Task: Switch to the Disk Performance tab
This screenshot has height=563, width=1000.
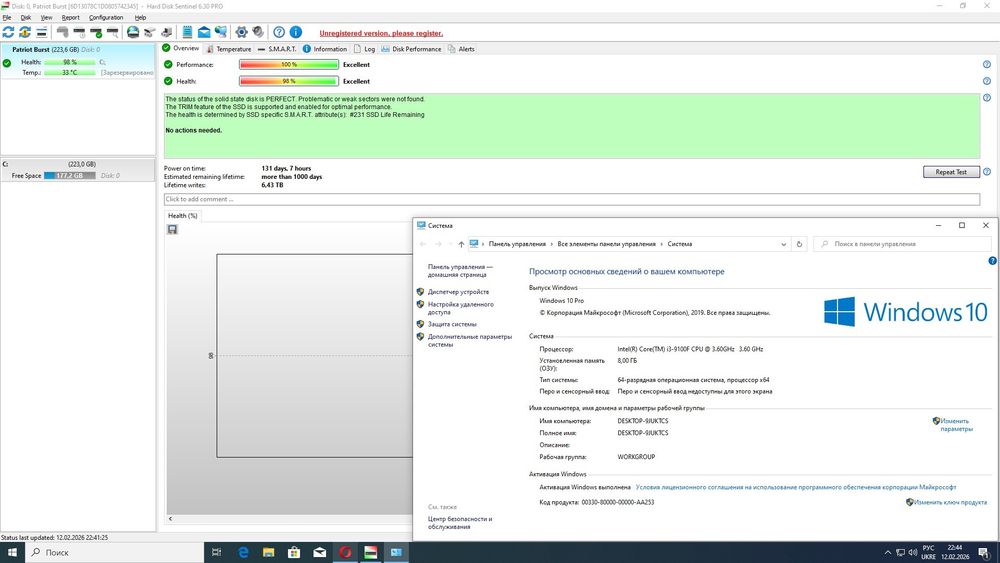Action: point(411,49)
